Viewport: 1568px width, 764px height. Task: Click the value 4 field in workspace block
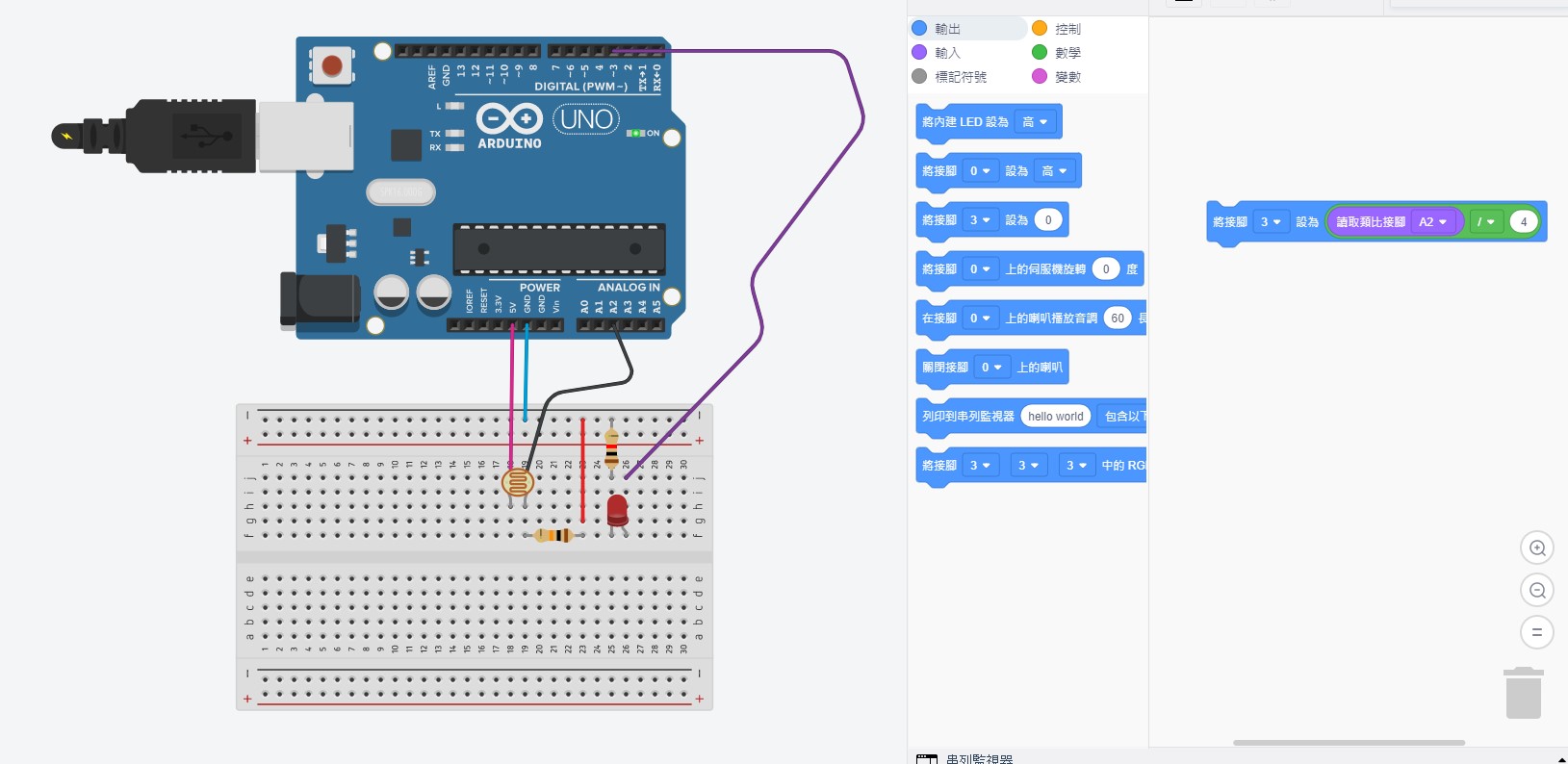tap(1524, 222)
